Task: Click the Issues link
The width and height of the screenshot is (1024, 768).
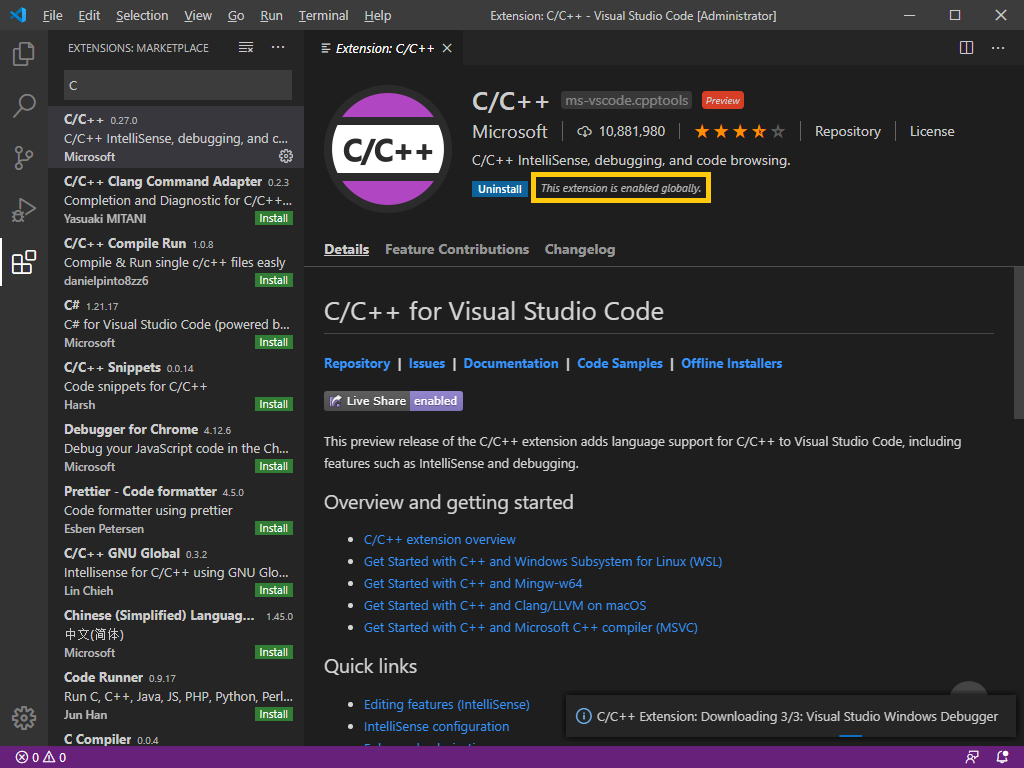Action: pyautogui.click(x=426, y=364)
